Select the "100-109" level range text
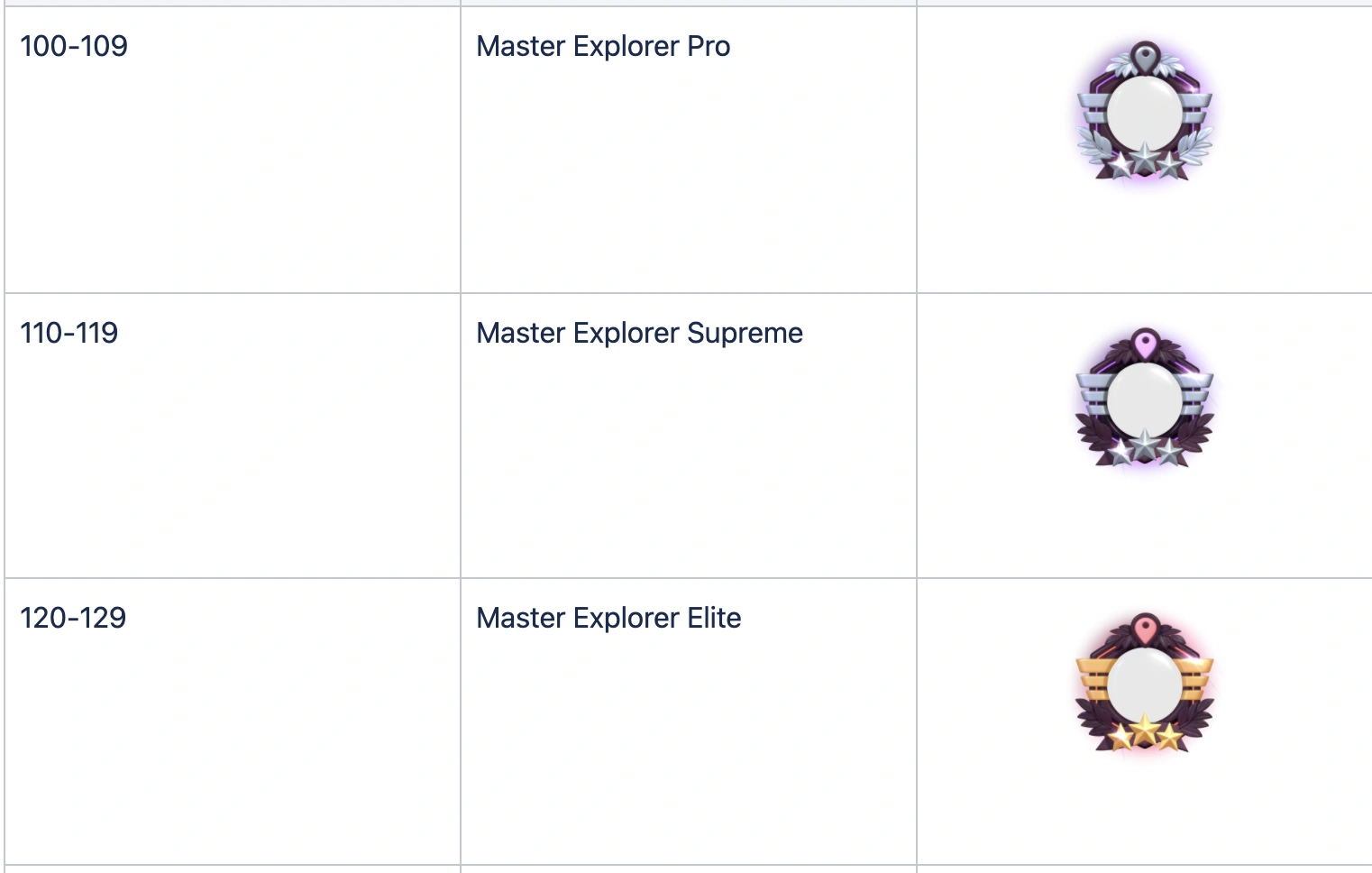 pos(74,46)
